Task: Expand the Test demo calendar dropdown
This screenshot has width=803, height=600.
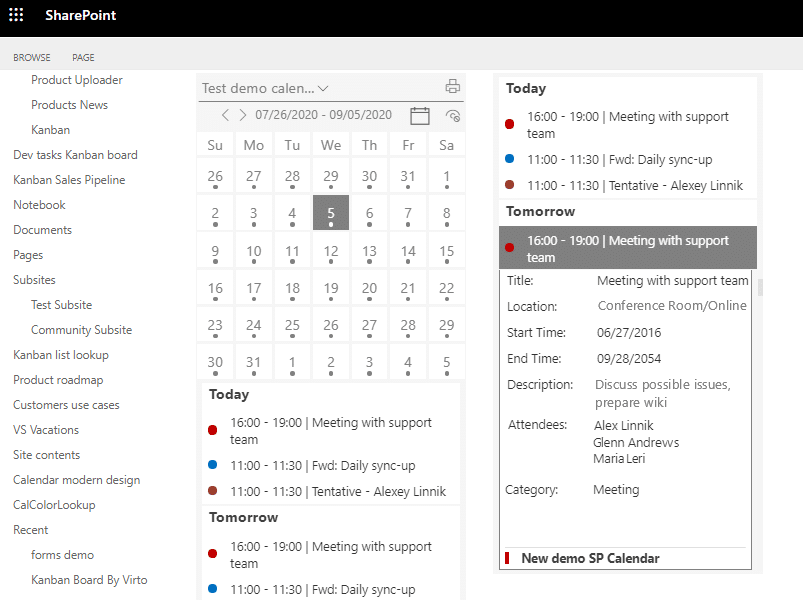Action: (265, 88)
